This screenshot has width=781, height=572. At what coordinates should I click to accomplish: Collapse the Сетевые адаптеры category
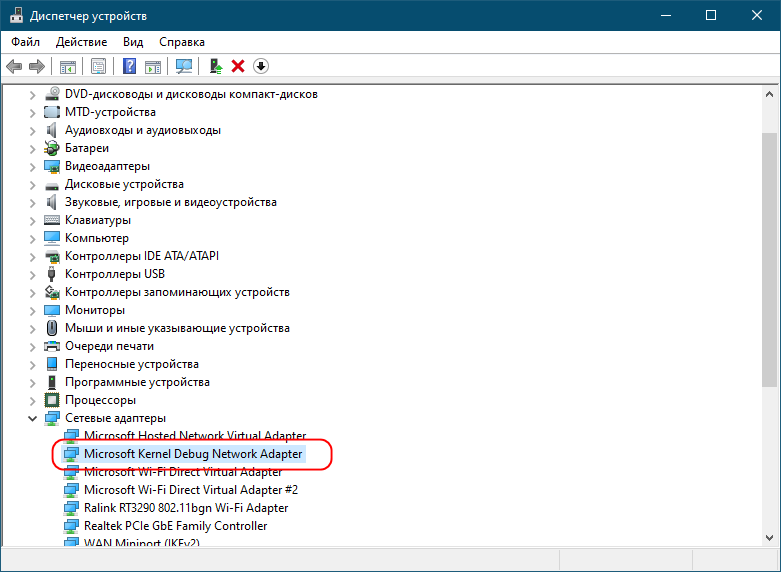coord(32,418)
